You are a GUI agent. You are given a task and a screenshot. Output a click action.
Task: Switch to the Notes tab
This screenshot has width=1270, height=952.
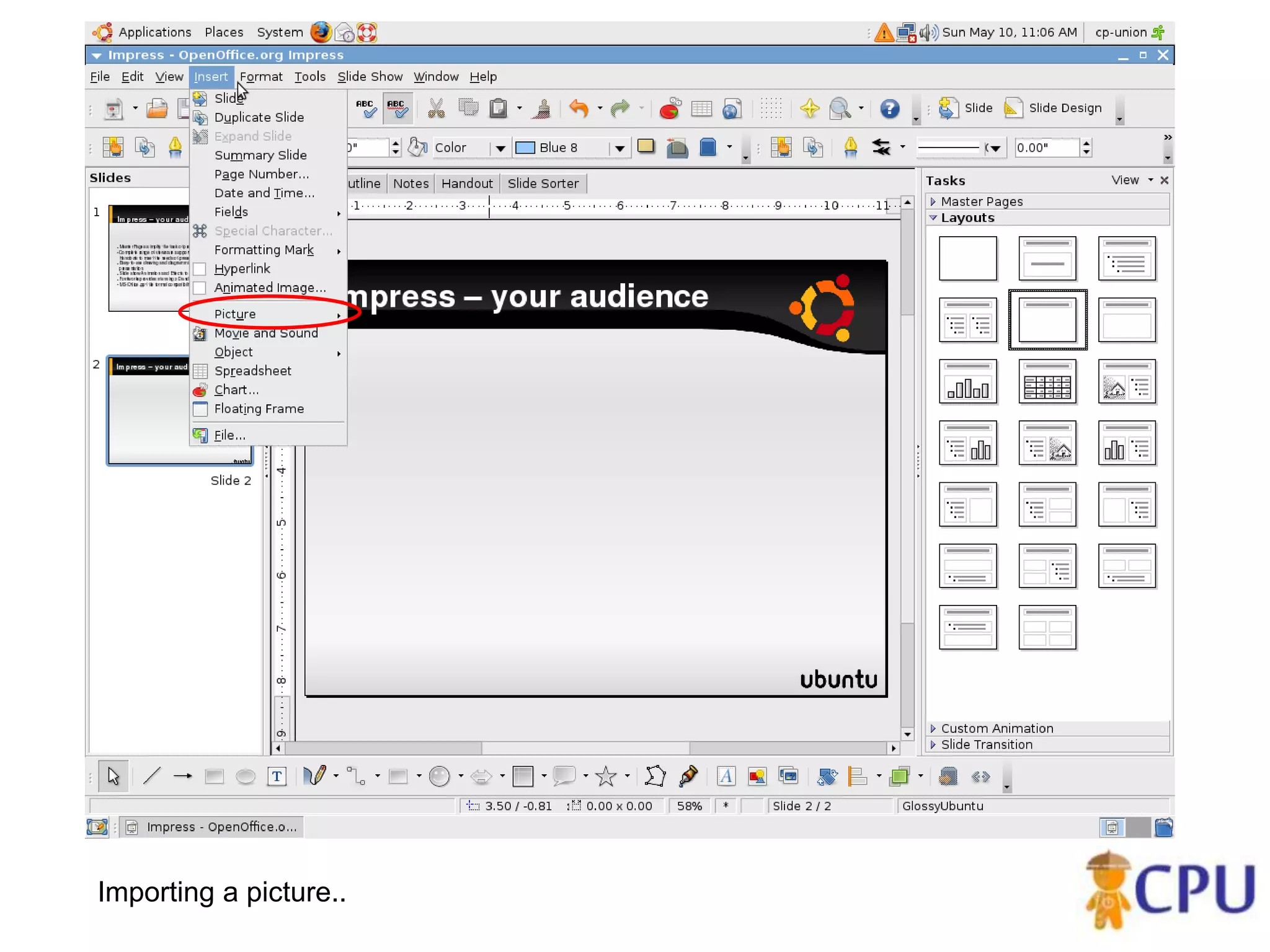tap(411, 183)
